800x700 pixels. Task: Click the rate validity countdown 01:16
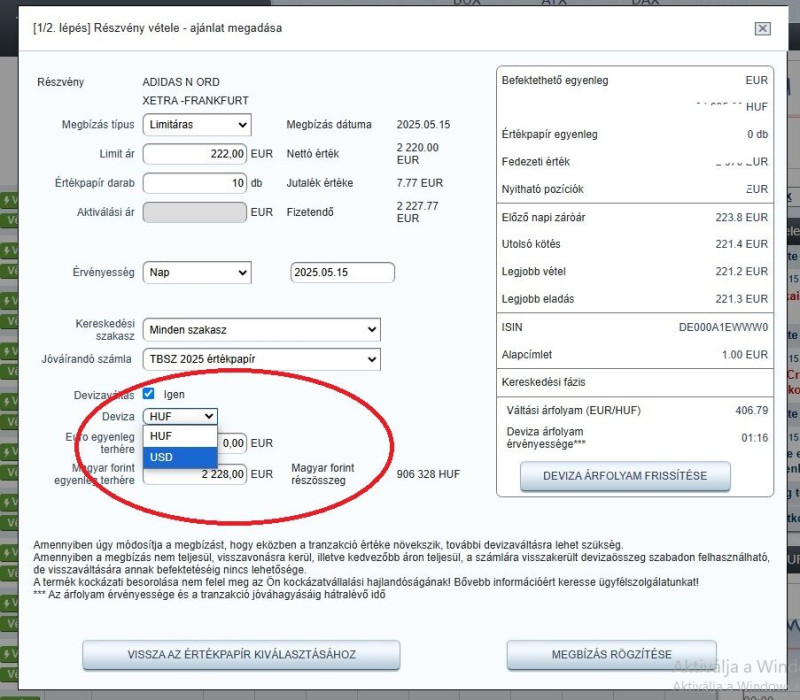coord(755,438)
